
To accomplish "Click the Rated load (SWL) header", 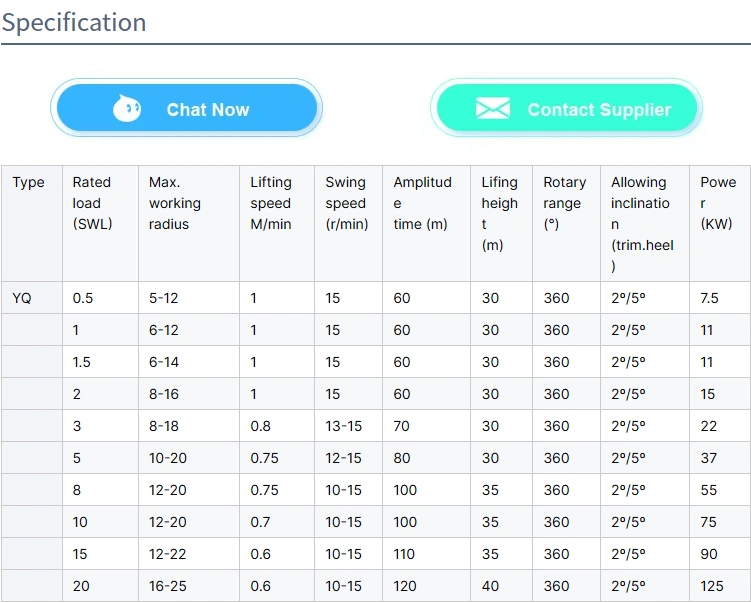I will pyautogui.click(x=92, y=203).
